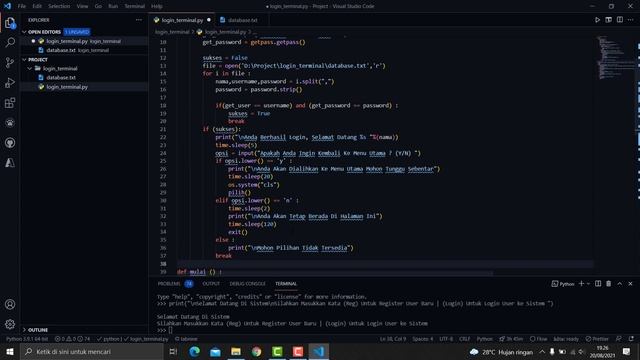The width and height of the screenshot is (640, 360).
Task: Open the Selection menu
Action: click(59, 6)
